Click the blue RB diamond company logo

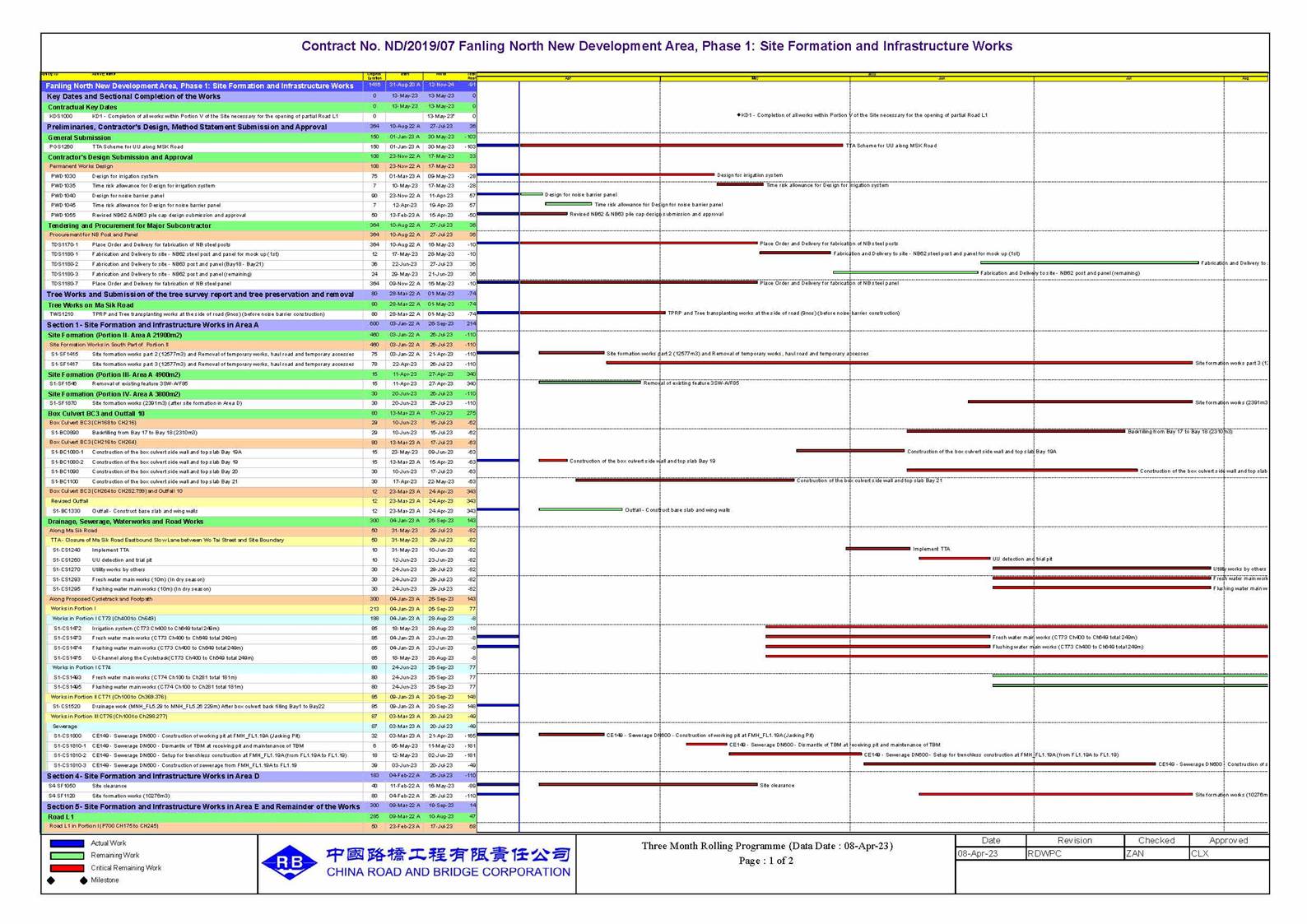pyautogui.click(x=289, y=861)
